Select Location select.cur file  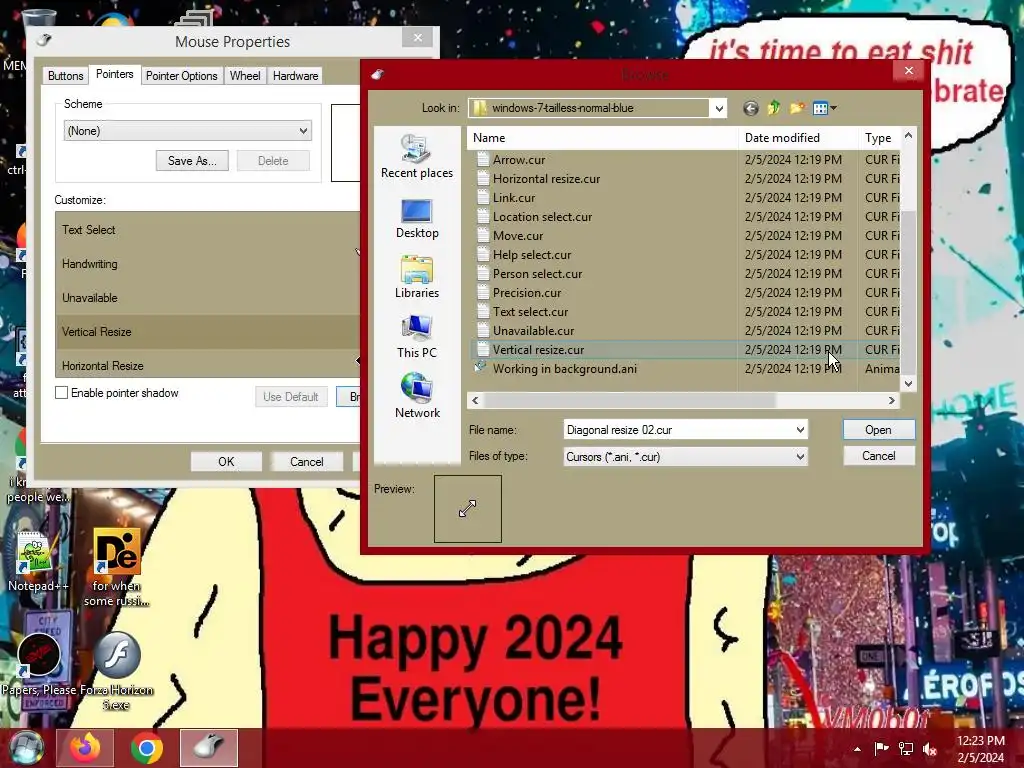(x=685, y=216)
